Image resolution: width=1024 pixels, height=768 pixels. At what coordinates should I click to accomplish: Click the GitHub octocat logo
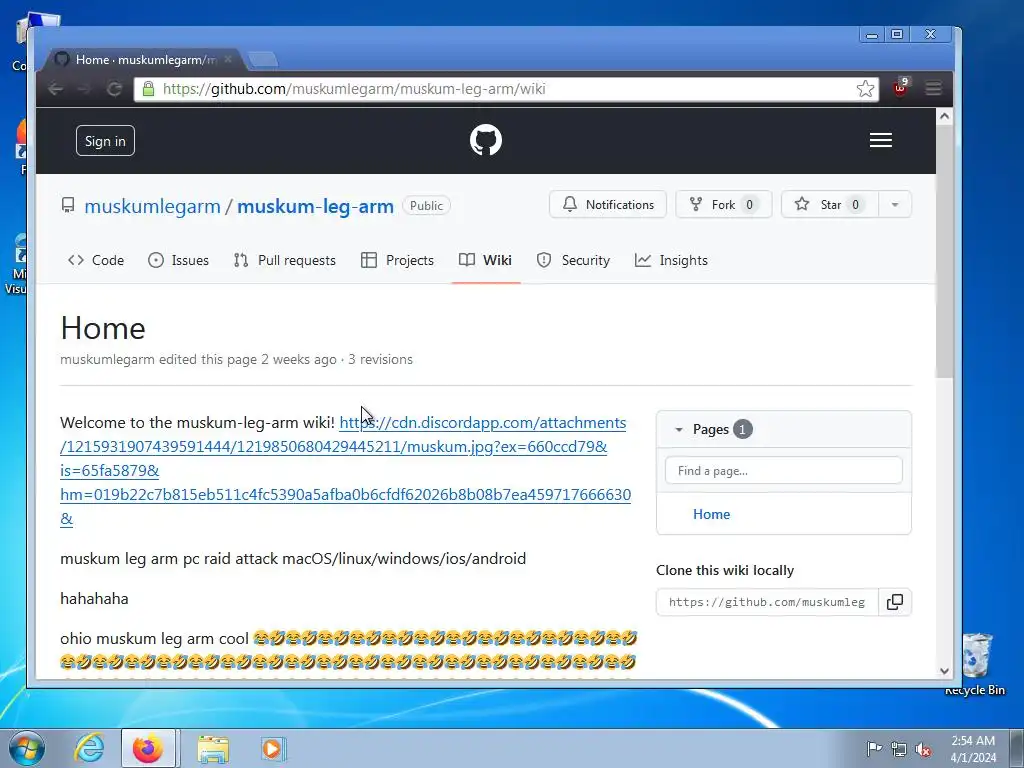click(486, 140)
